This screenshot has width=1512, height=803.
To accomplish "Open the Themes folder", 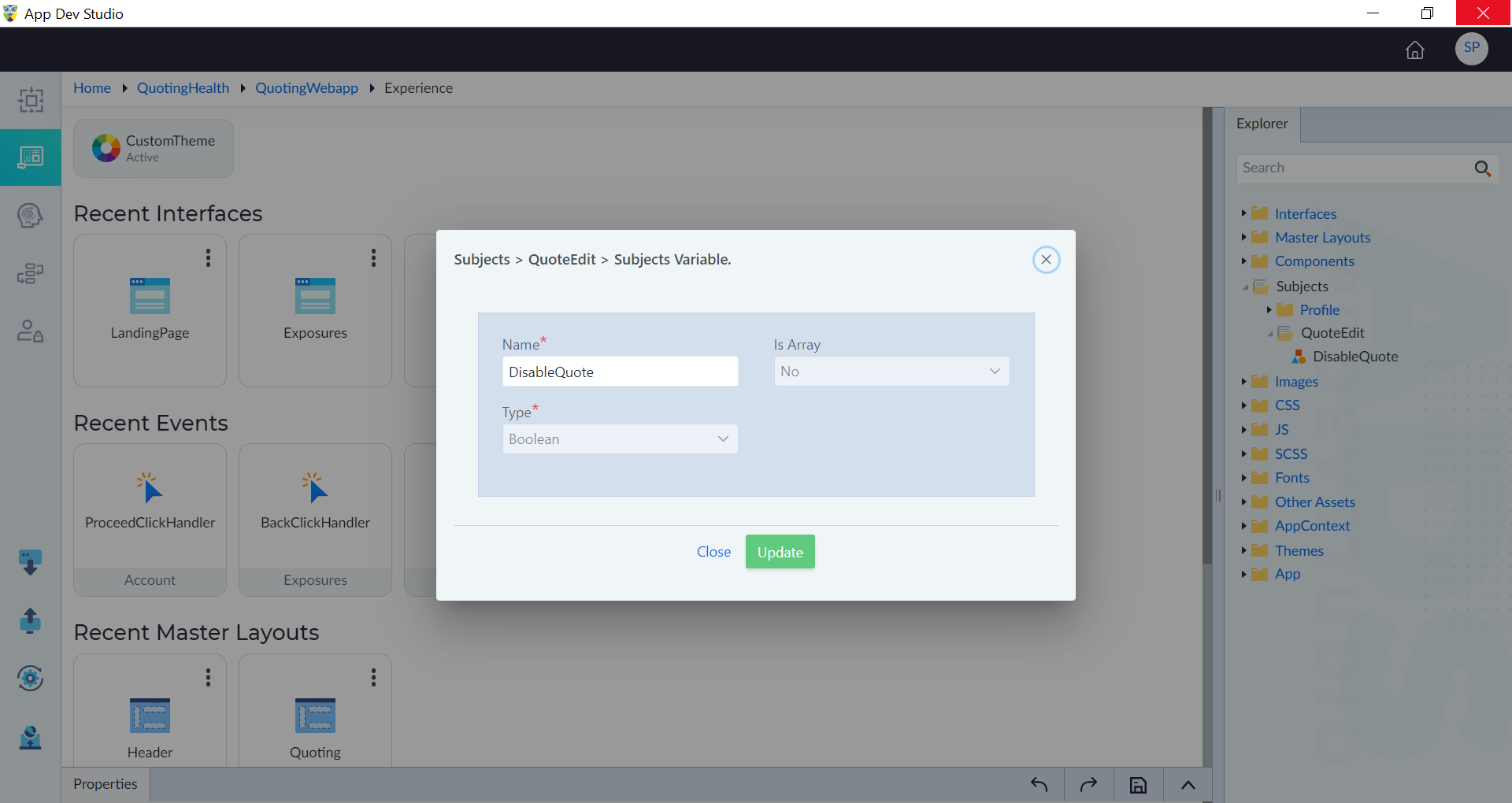I will 1299,551.
